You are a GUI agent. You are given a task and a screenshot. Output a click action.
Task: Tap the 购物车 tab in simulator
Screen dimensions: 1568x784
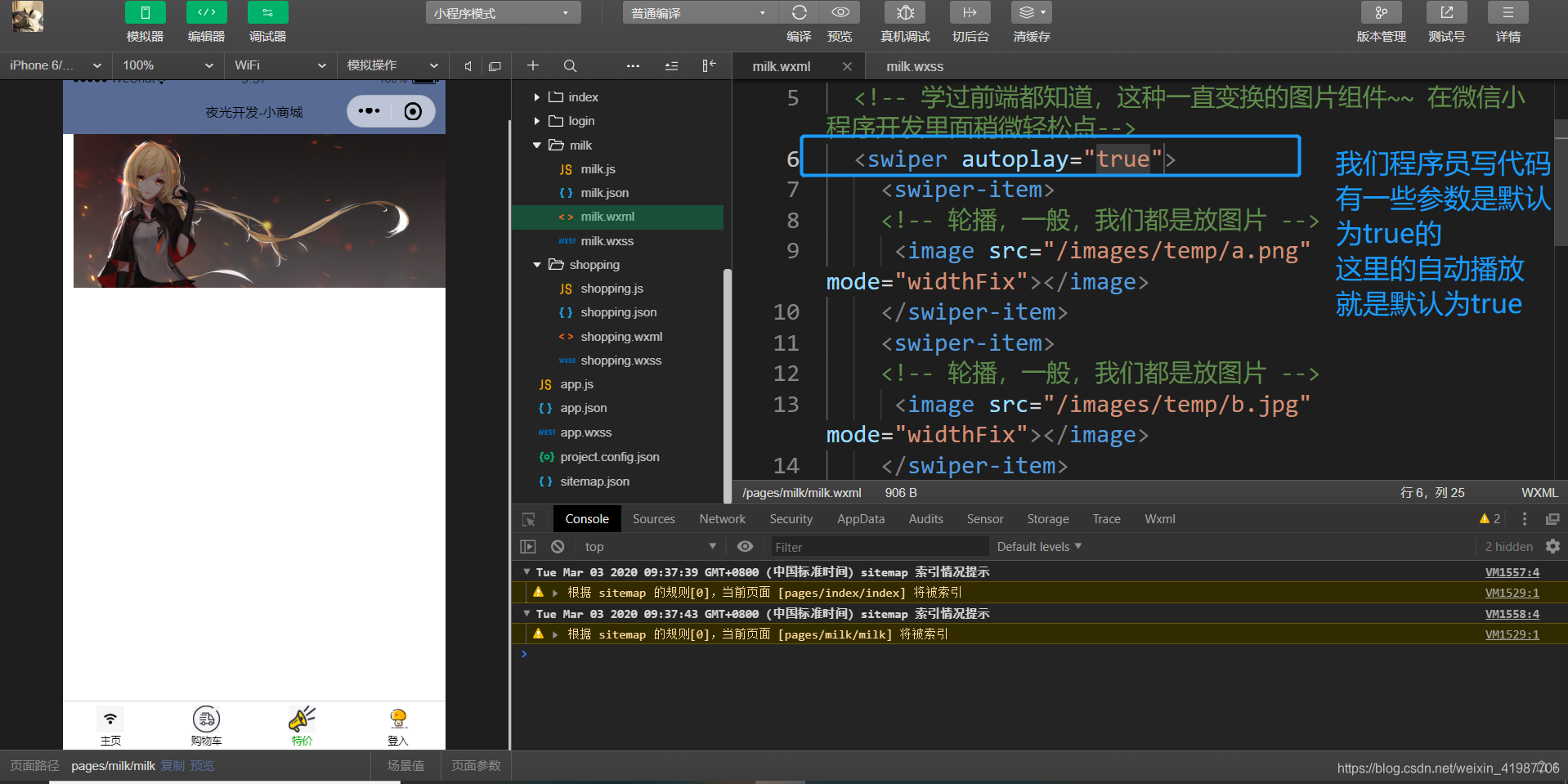[x=206, y=726]
